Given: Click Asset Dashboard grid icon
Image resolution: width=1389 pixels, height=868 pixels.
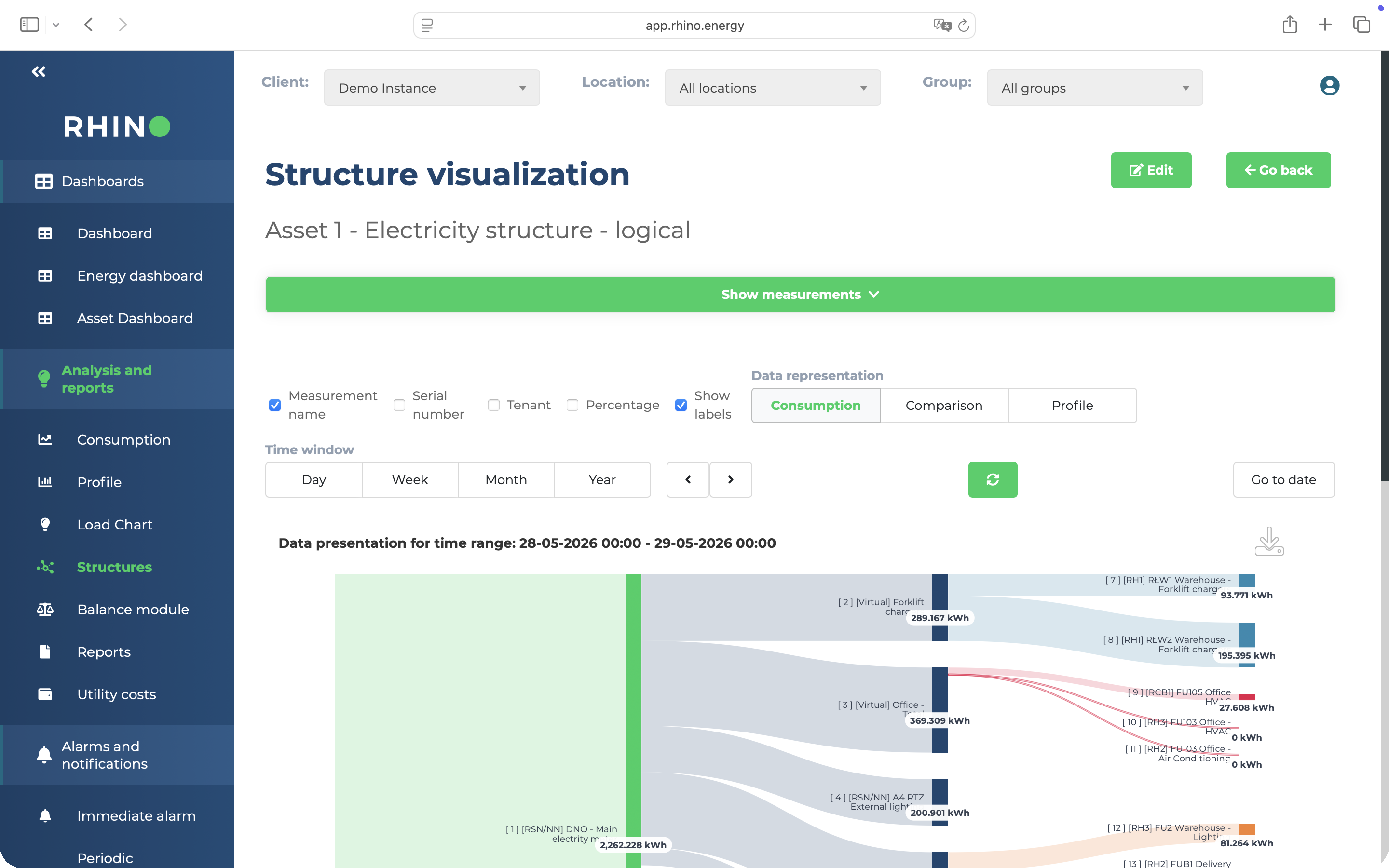Looking at the screenshot, I should tap(45, 318).
